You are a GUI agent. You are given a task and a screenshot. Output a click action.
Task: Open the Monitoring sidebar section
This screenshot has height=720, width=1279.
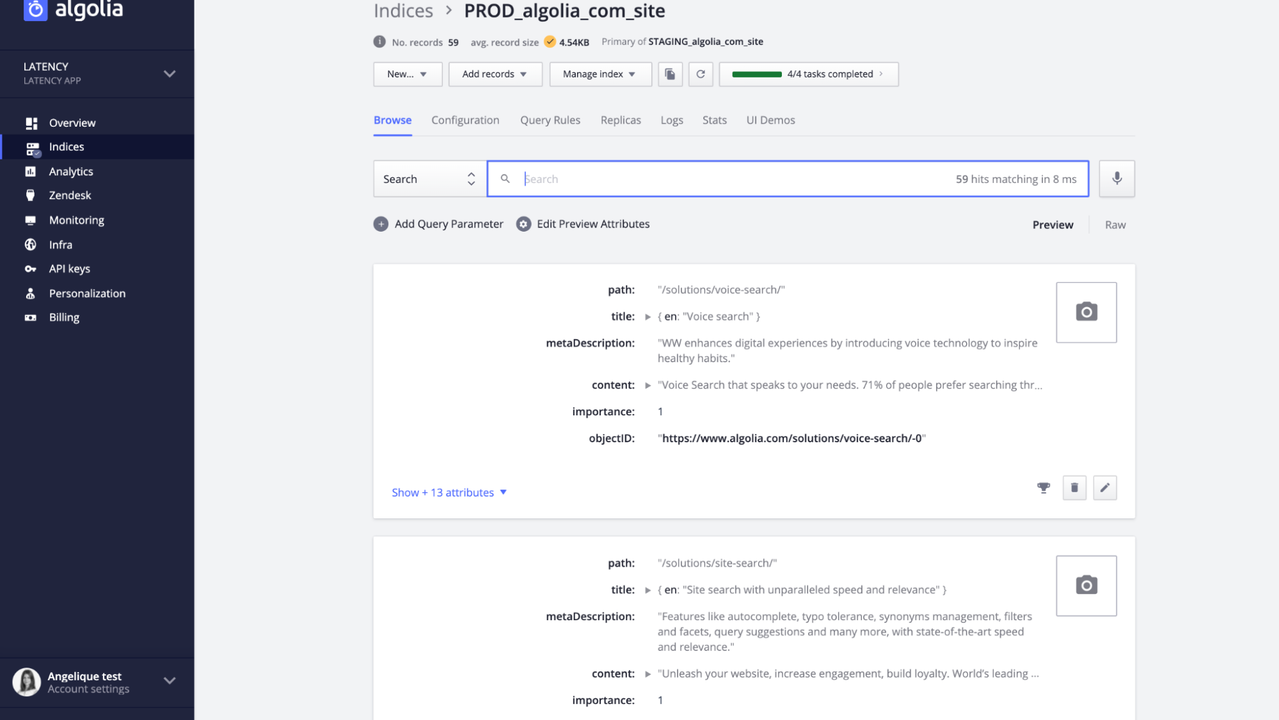click(x=76, y=220)
